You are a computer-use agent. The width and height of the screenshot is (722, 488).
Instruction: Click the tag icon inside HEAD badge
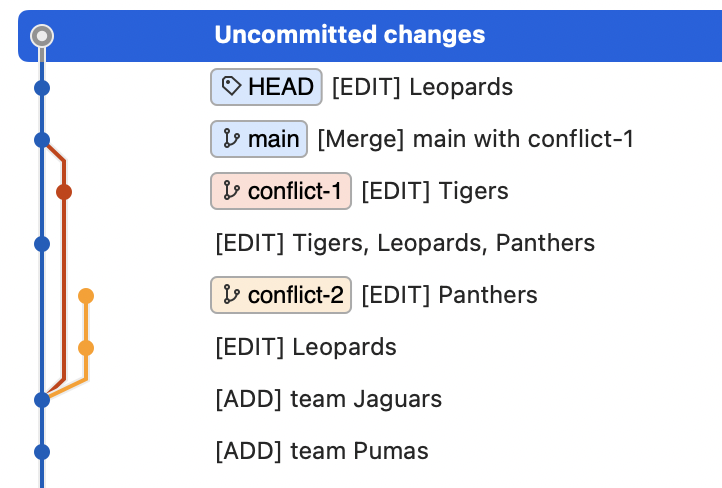click(231, 86)
